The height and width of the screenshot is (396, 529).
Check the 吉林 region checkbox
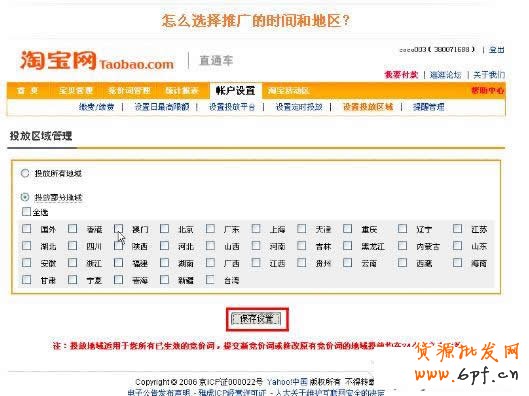pyautogui.click(x=302, y=246)
